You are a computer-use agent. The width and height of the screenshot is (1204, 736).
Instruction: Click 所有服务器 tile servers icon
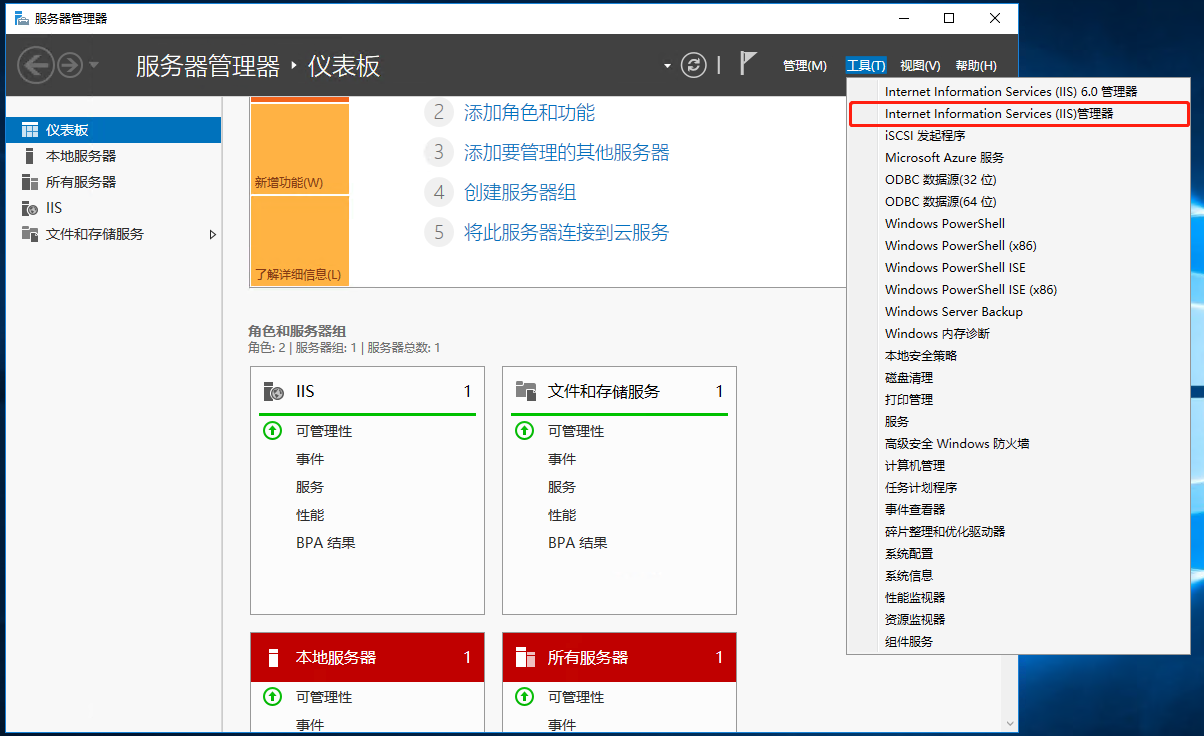point(526,658)
